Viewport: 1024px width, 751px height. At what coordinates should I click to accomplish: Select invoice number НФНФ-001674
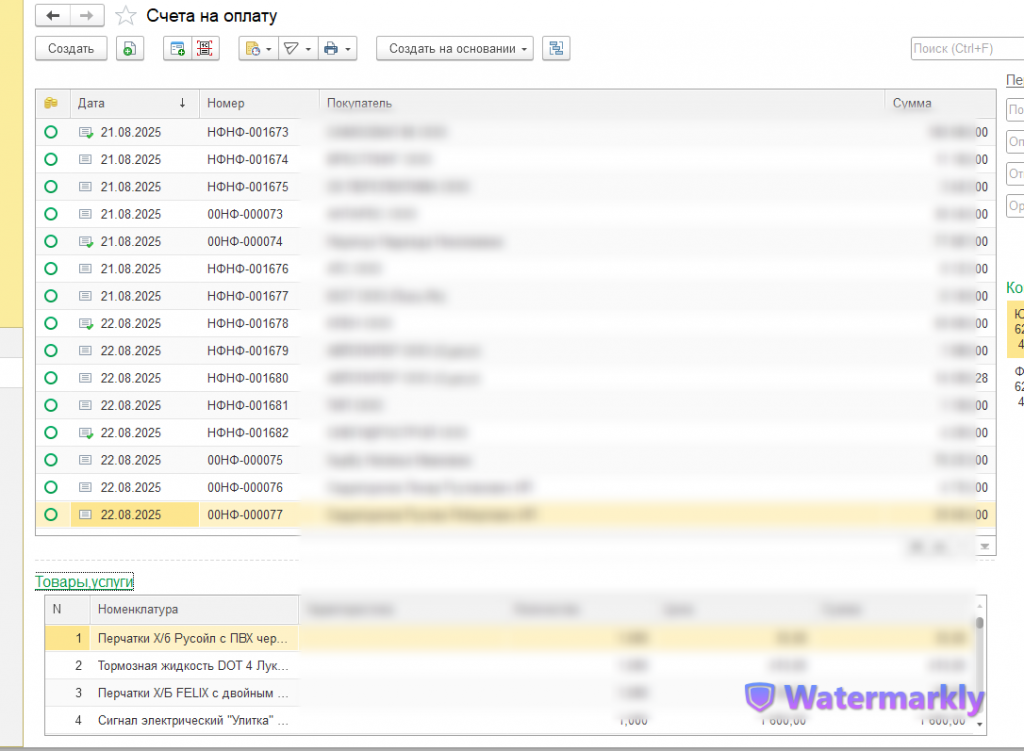(248, 160)
